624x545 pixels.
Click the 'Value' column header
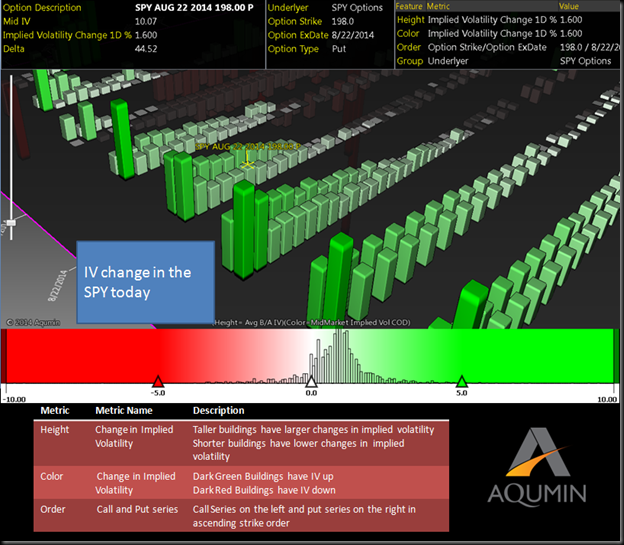point(569,6)
